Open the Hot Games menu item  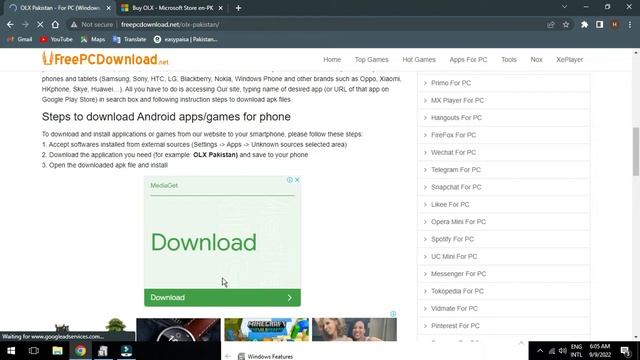tap(419, 60)
